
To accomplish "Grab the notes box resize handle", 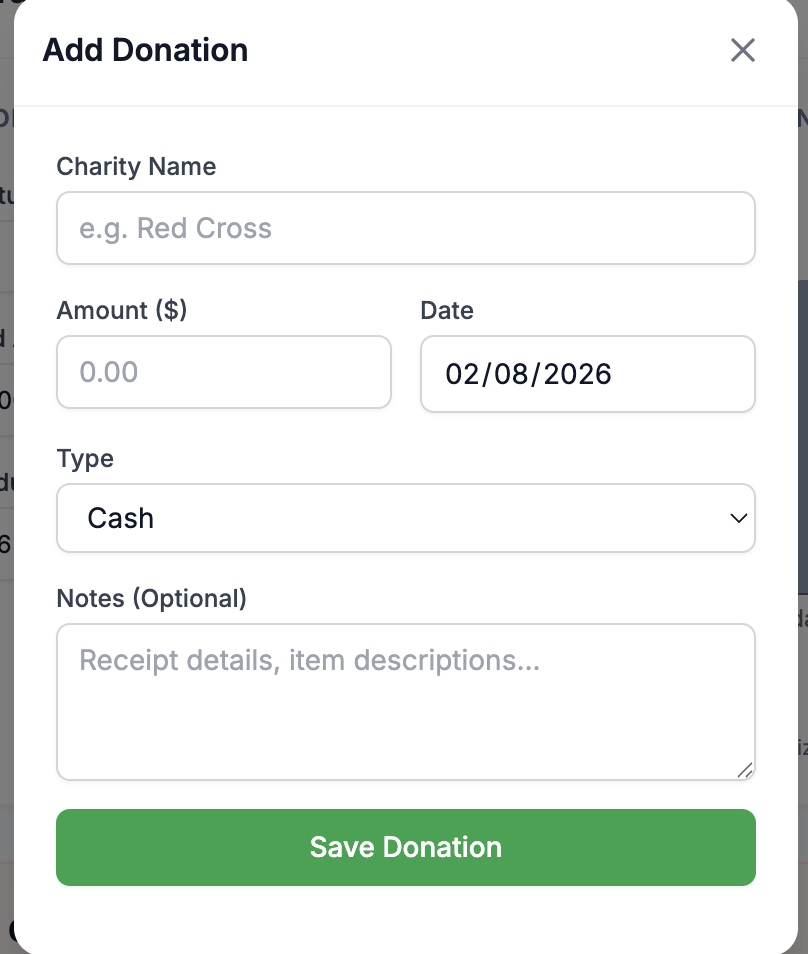I will click(x=745, y=770).
